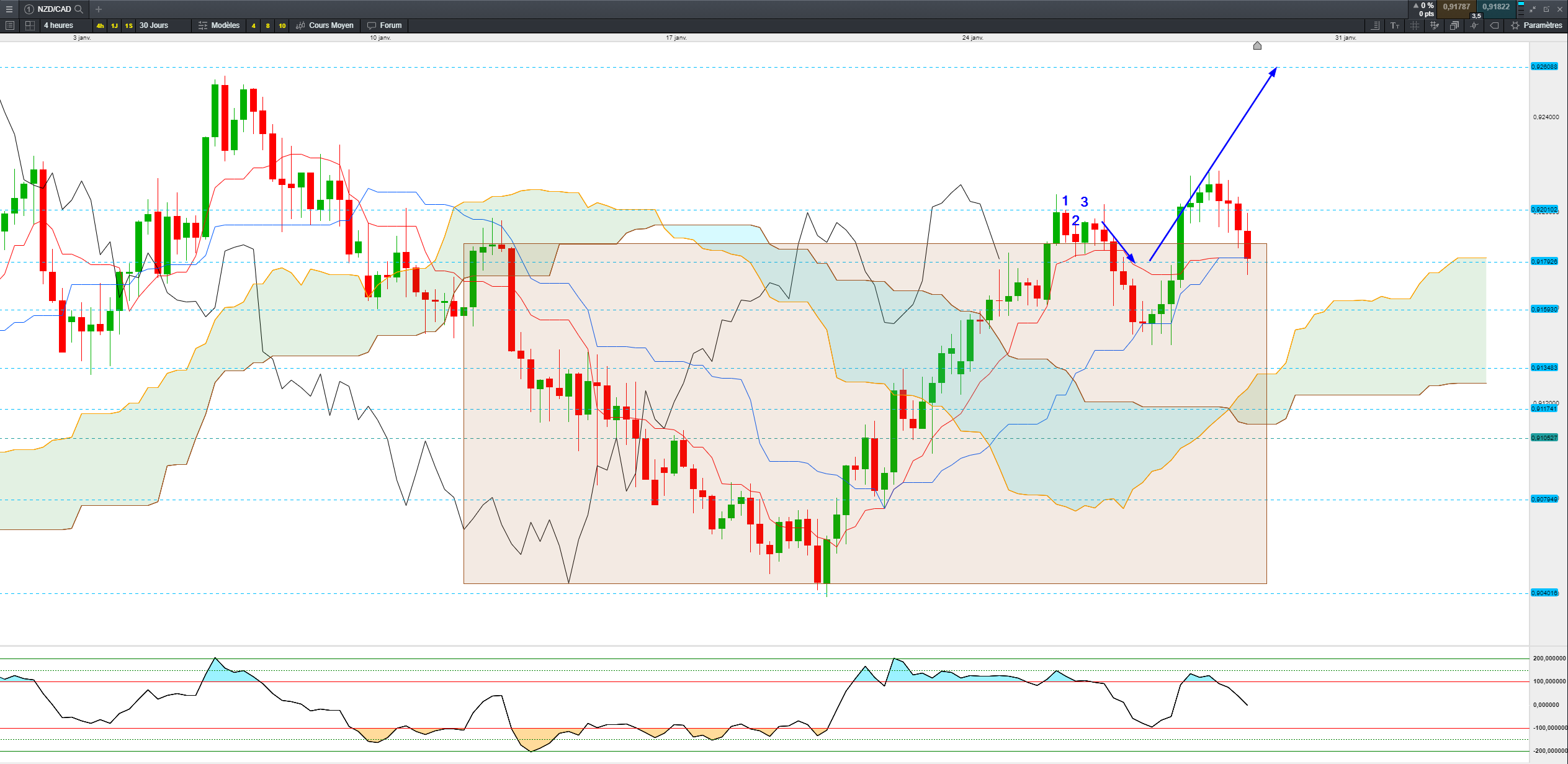Open the Cours Moyen chart type dropdown
Screen dimensions: 1568x764
tap(325, 25)
